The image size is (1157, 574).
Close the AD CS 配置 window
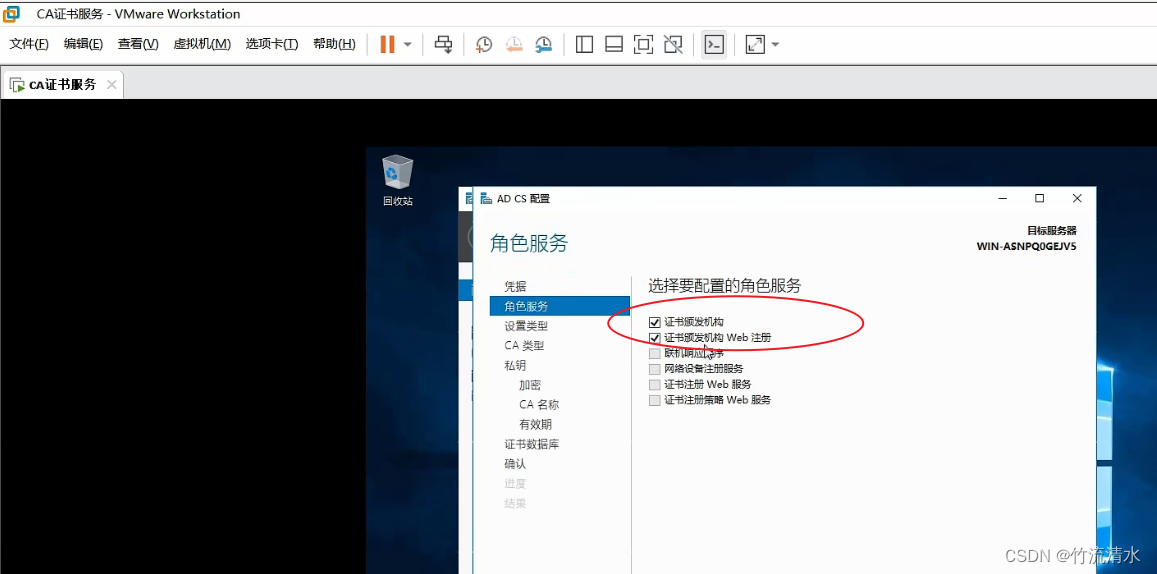point(1077,198)
